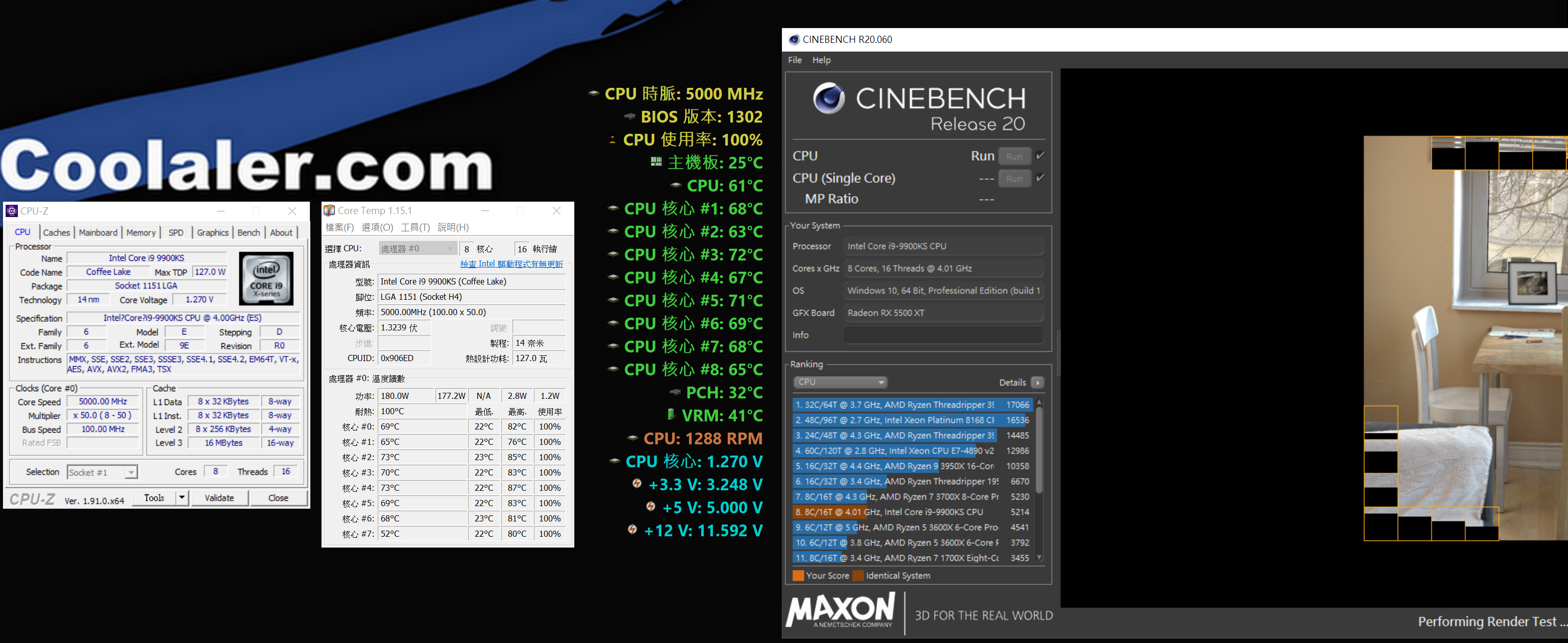1568x643 pixels.
Task: Click the Core Temp 1.3239 voltage value
Action: coord(405,327)
